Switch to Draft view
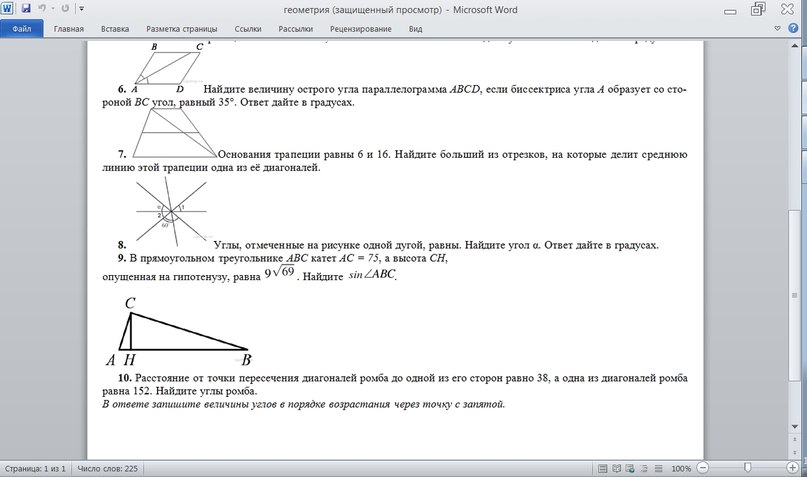This screenshot has height=477, width=807. point(658,469)
